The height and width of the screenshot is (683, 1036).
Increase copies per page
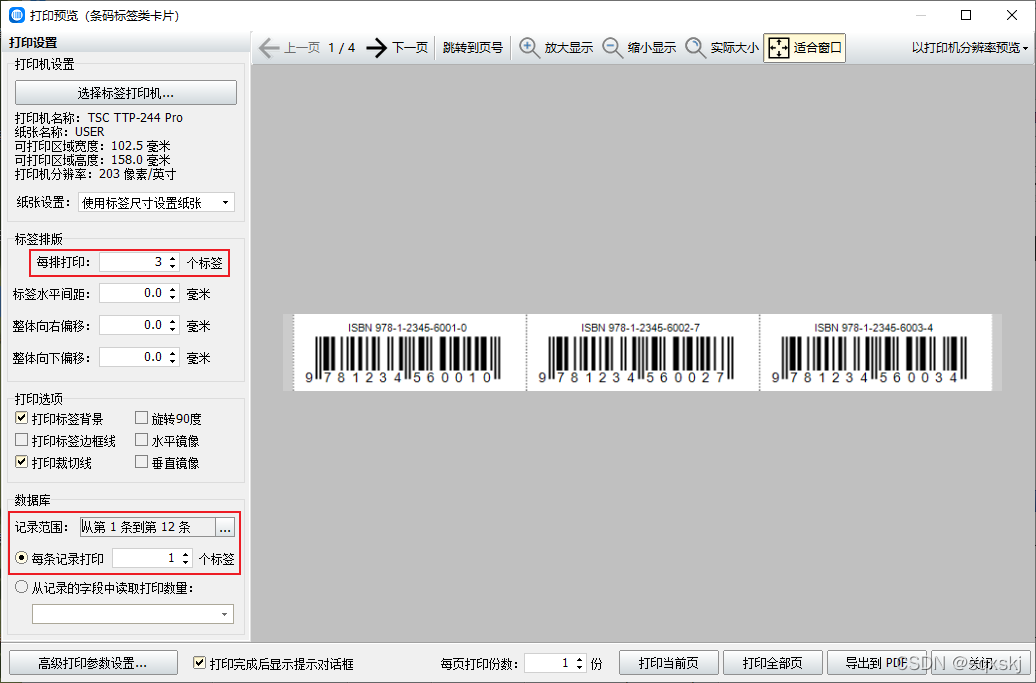579,659
